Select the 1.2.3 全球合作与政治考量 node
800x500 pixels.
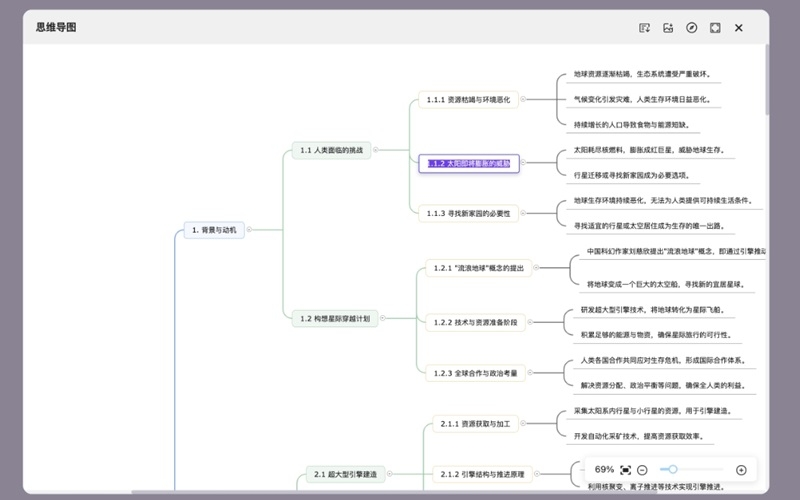pos(476,373)
